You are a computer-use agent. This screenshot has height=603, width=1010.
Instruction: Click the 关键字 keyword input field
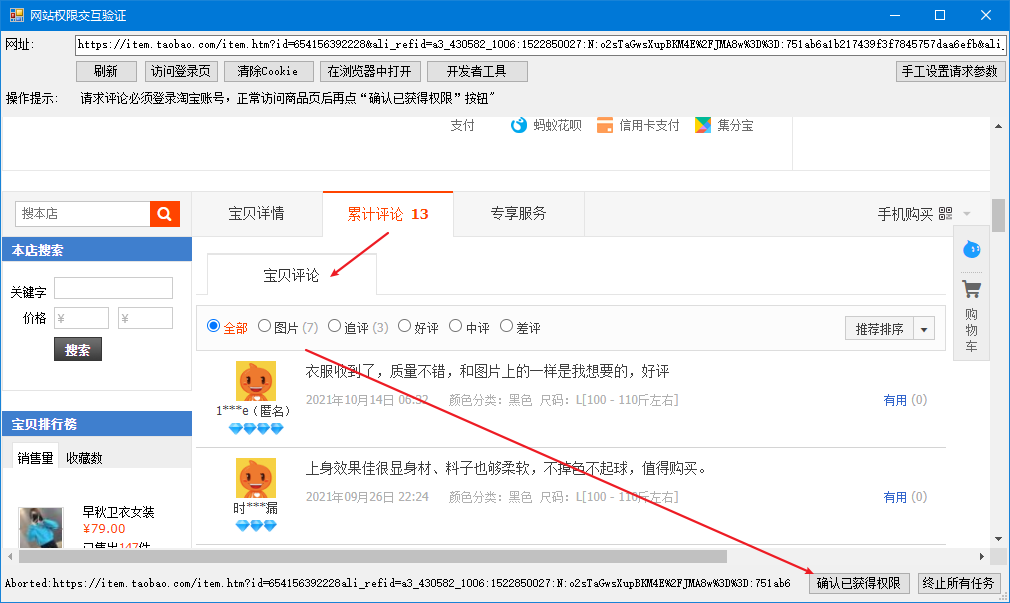click(113, 288)
